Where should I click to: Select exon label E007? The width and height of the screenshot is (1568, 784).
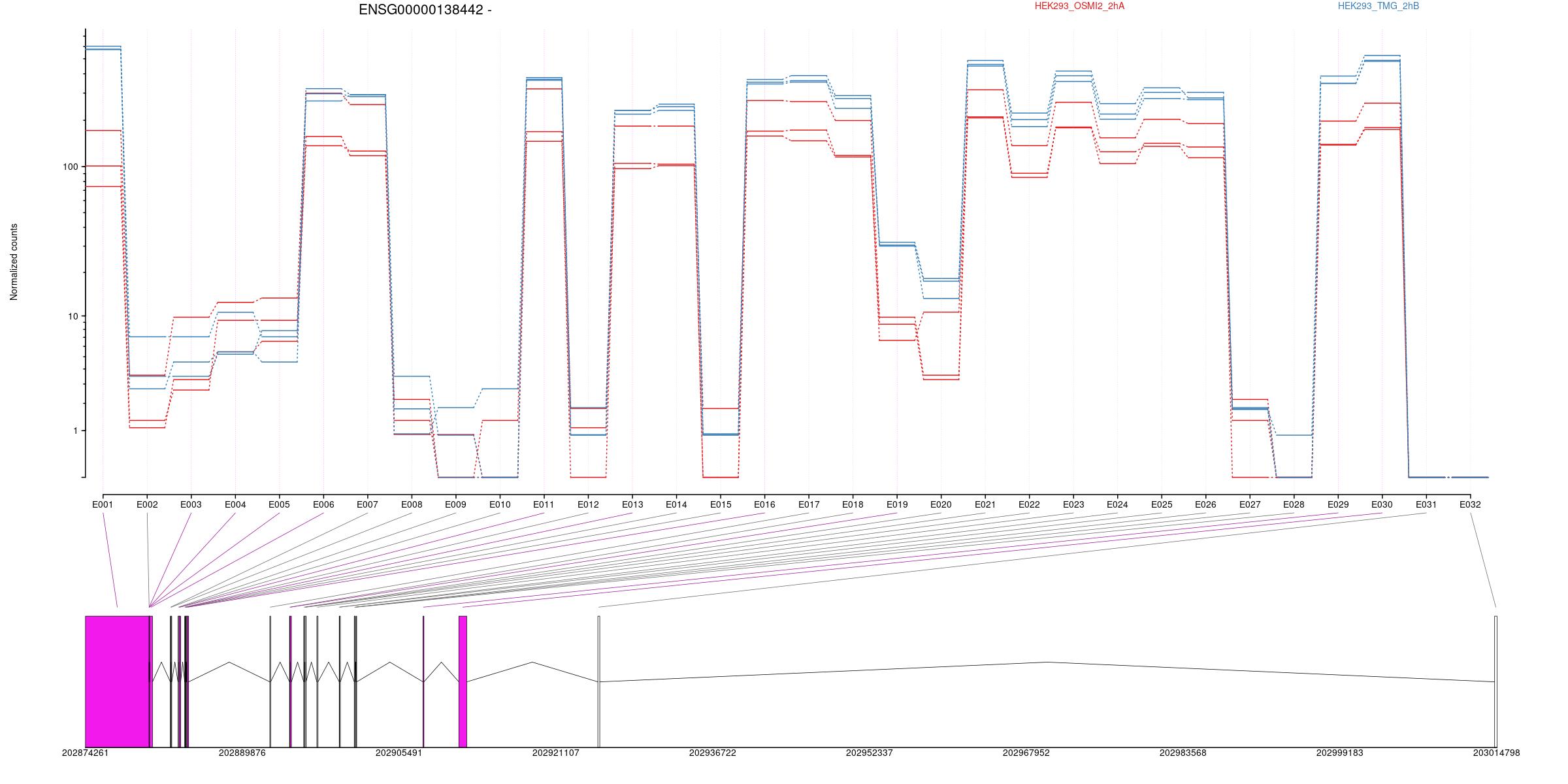tap(367, 504)
